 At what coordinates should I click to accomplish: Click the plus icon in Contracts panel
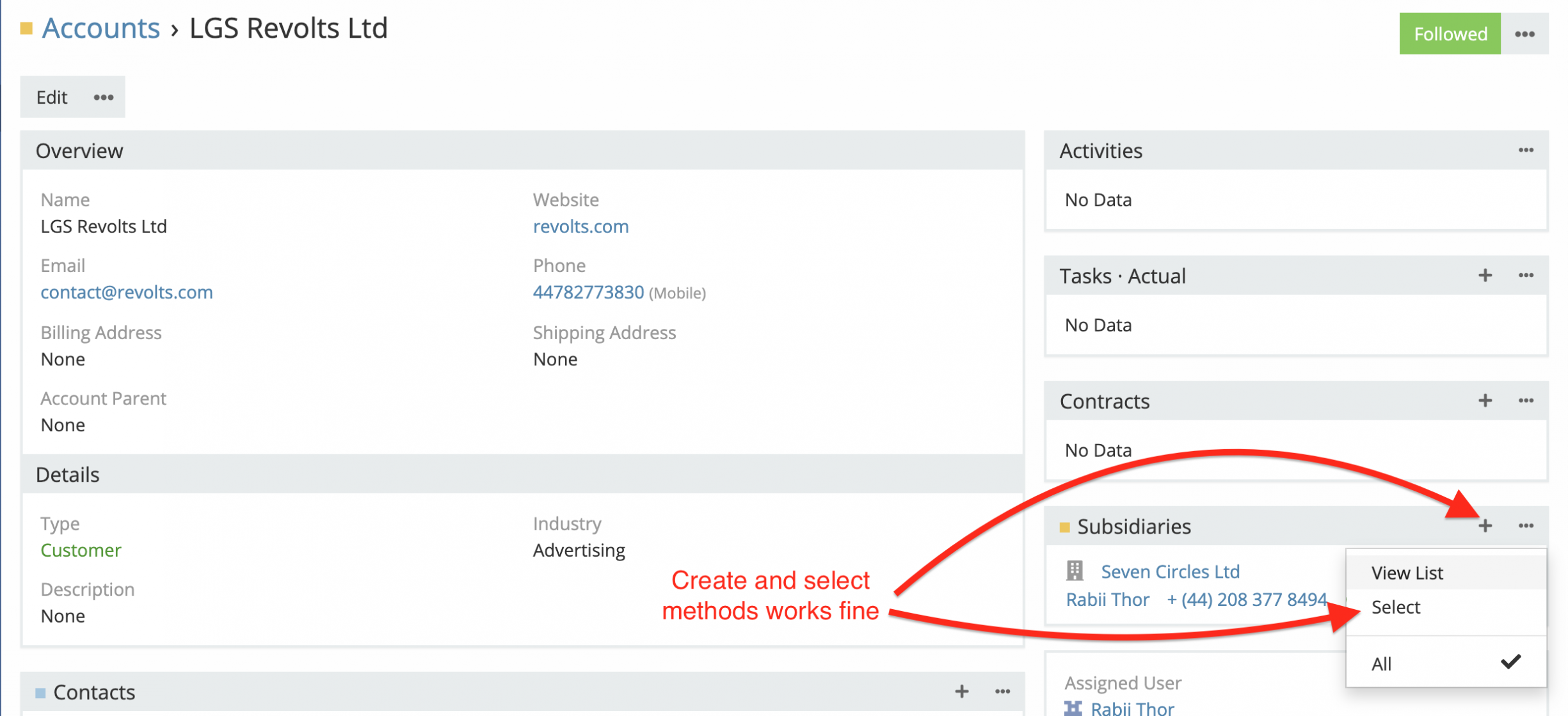(1484, 401)
